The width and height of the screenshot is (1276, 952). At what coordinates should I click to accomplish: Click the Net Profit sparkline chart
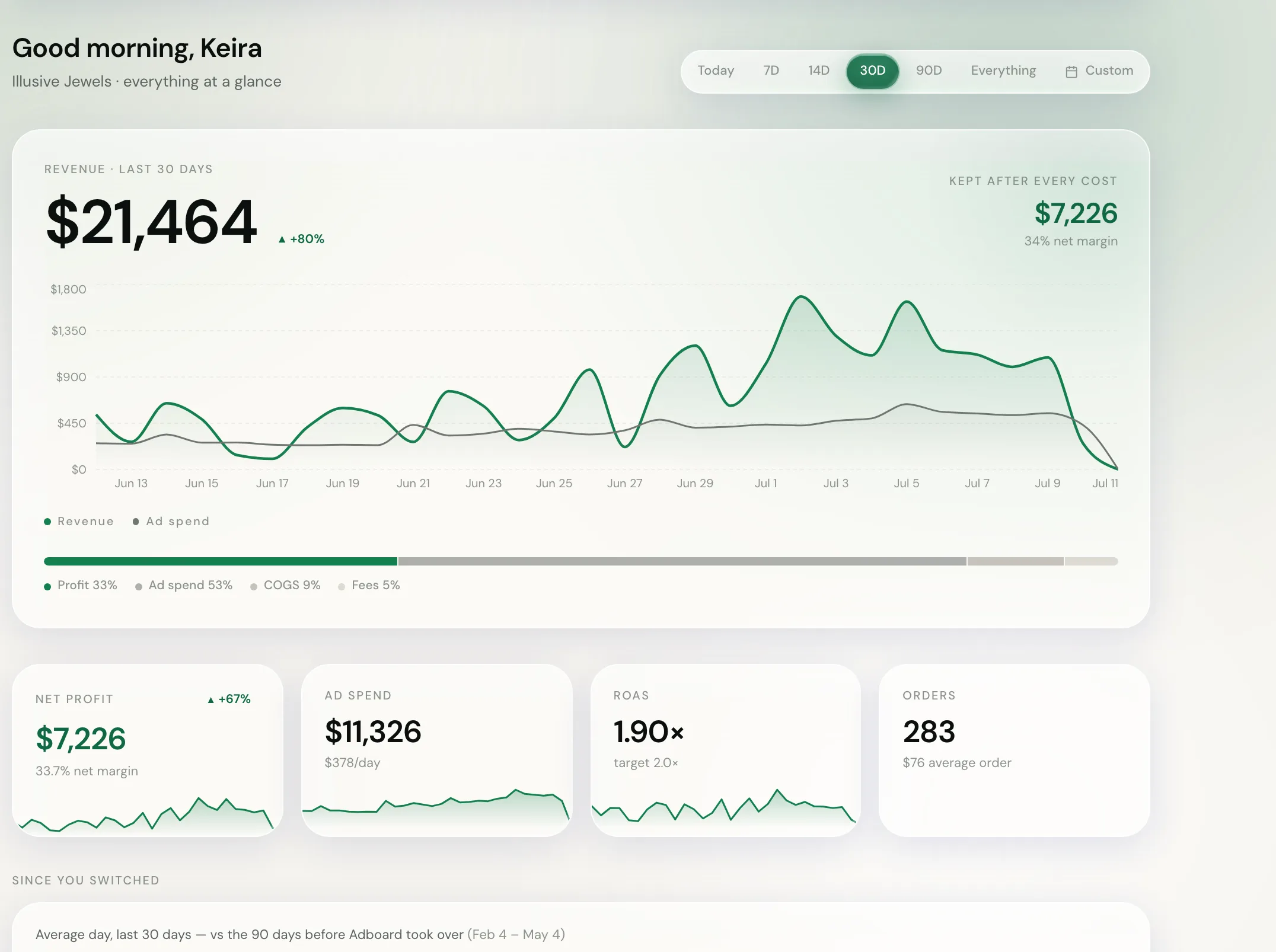click(x=146, y=815)
